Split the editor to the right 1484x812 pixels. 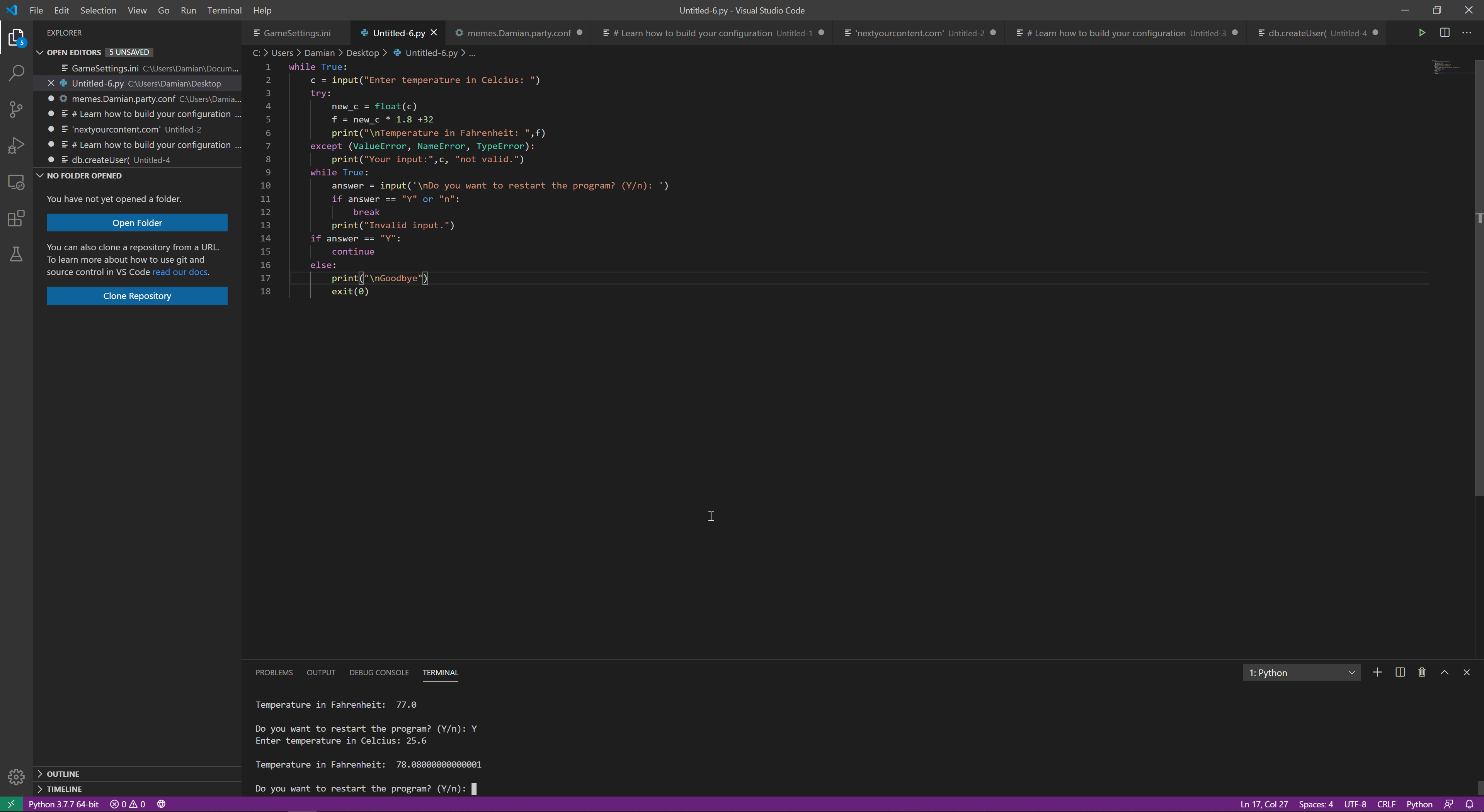click(x=1444, y=33)
